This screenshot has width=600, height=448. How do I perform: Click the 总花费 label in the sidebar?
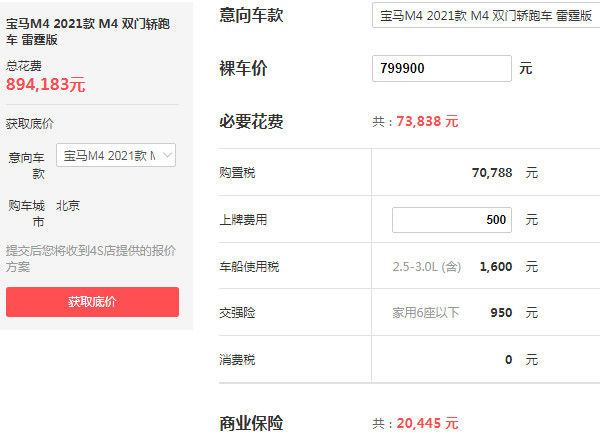click(24, 66)
